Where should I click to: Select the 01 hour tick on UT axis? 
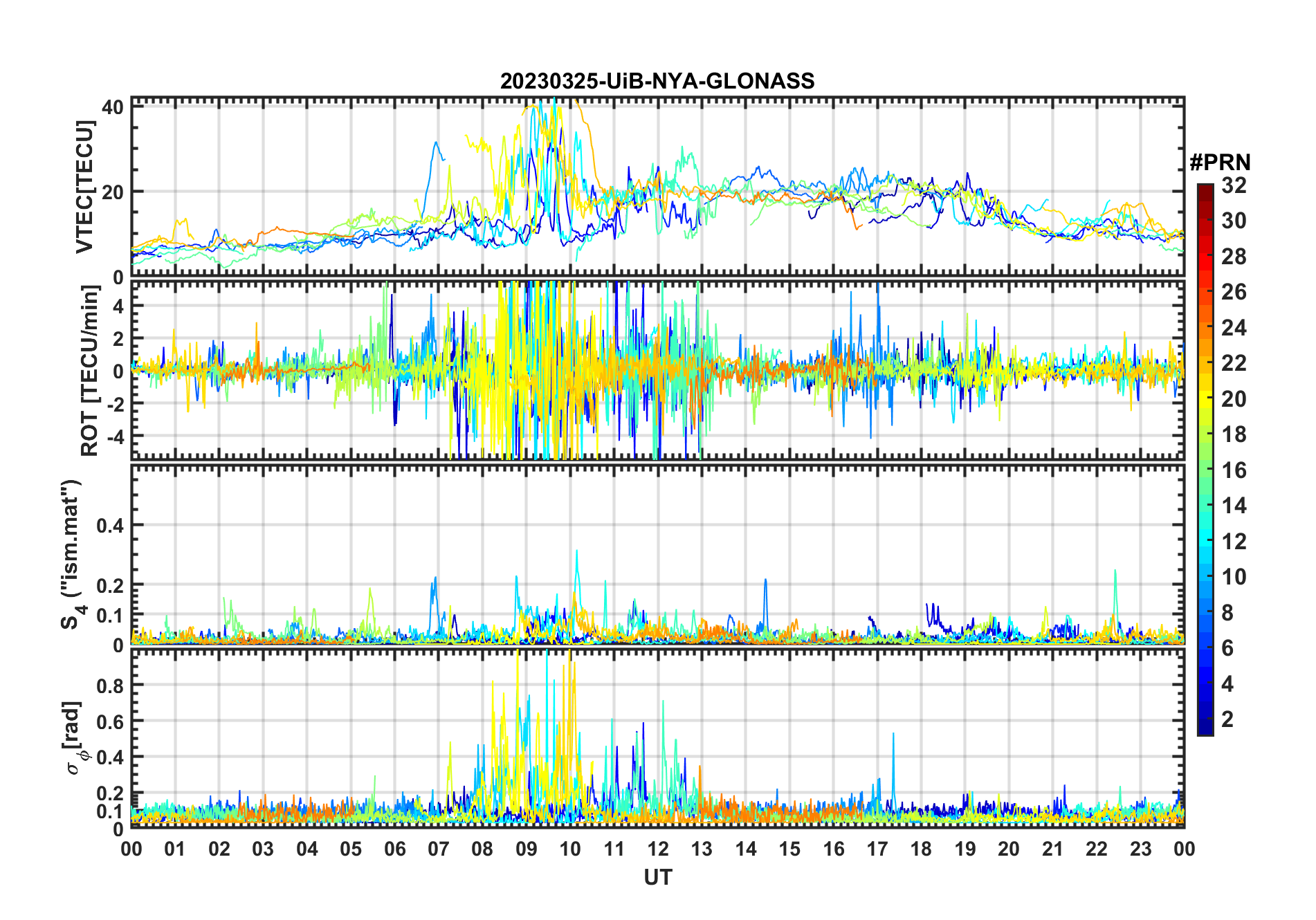(175, 849)
